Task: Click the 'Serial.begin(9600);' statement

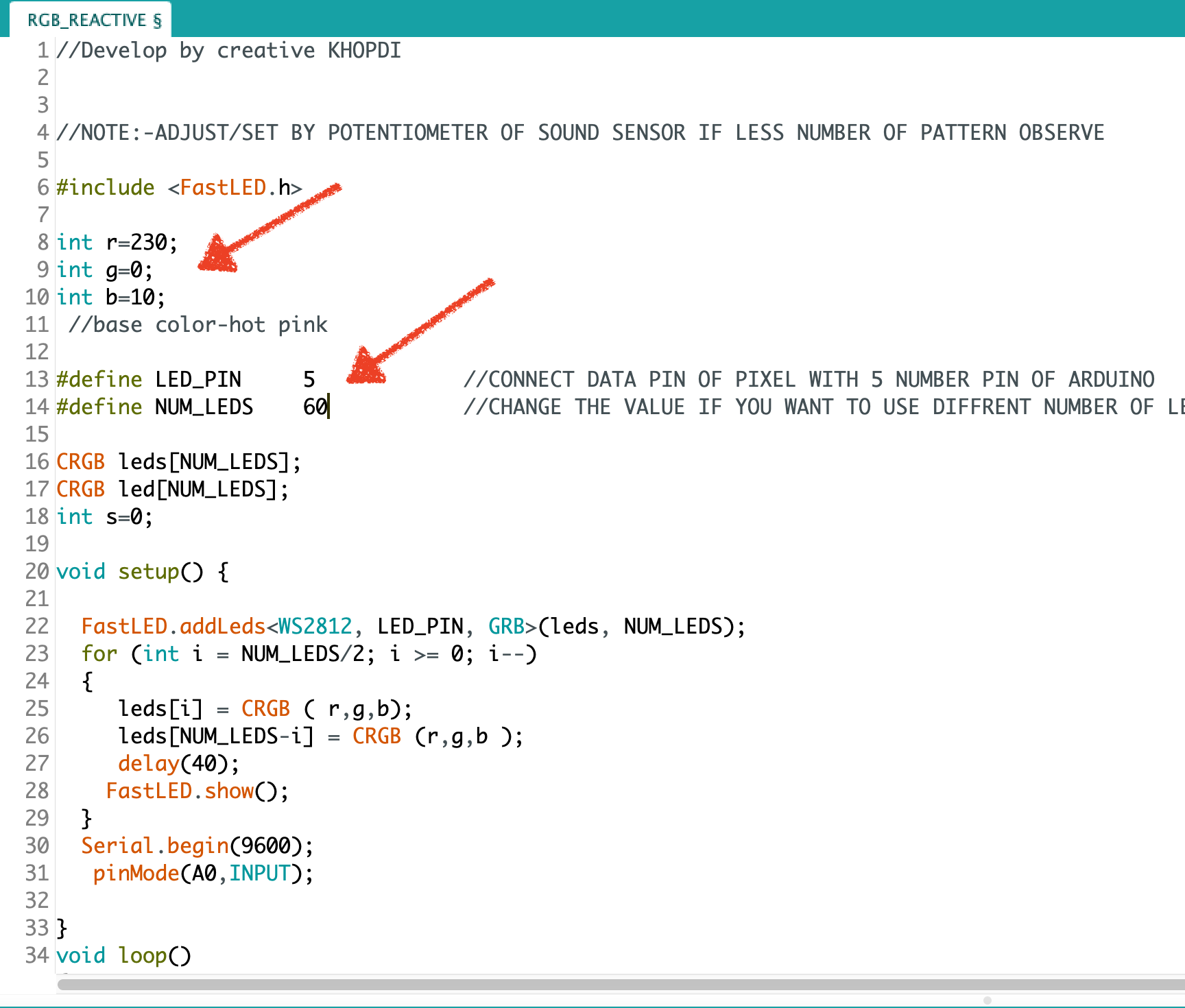Action: click(x=197, y=846)
